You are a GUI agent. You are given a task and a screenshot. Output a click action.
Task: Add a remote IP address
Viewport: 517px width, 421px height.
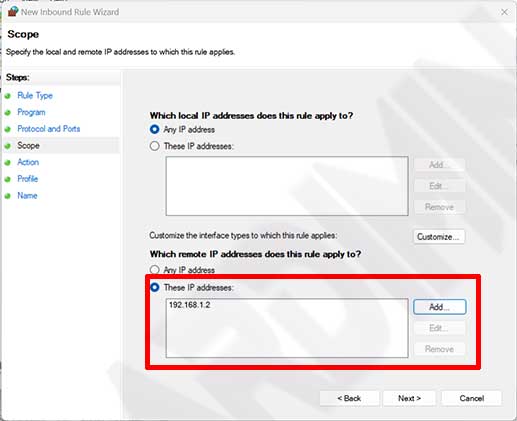tap(440, 307)
